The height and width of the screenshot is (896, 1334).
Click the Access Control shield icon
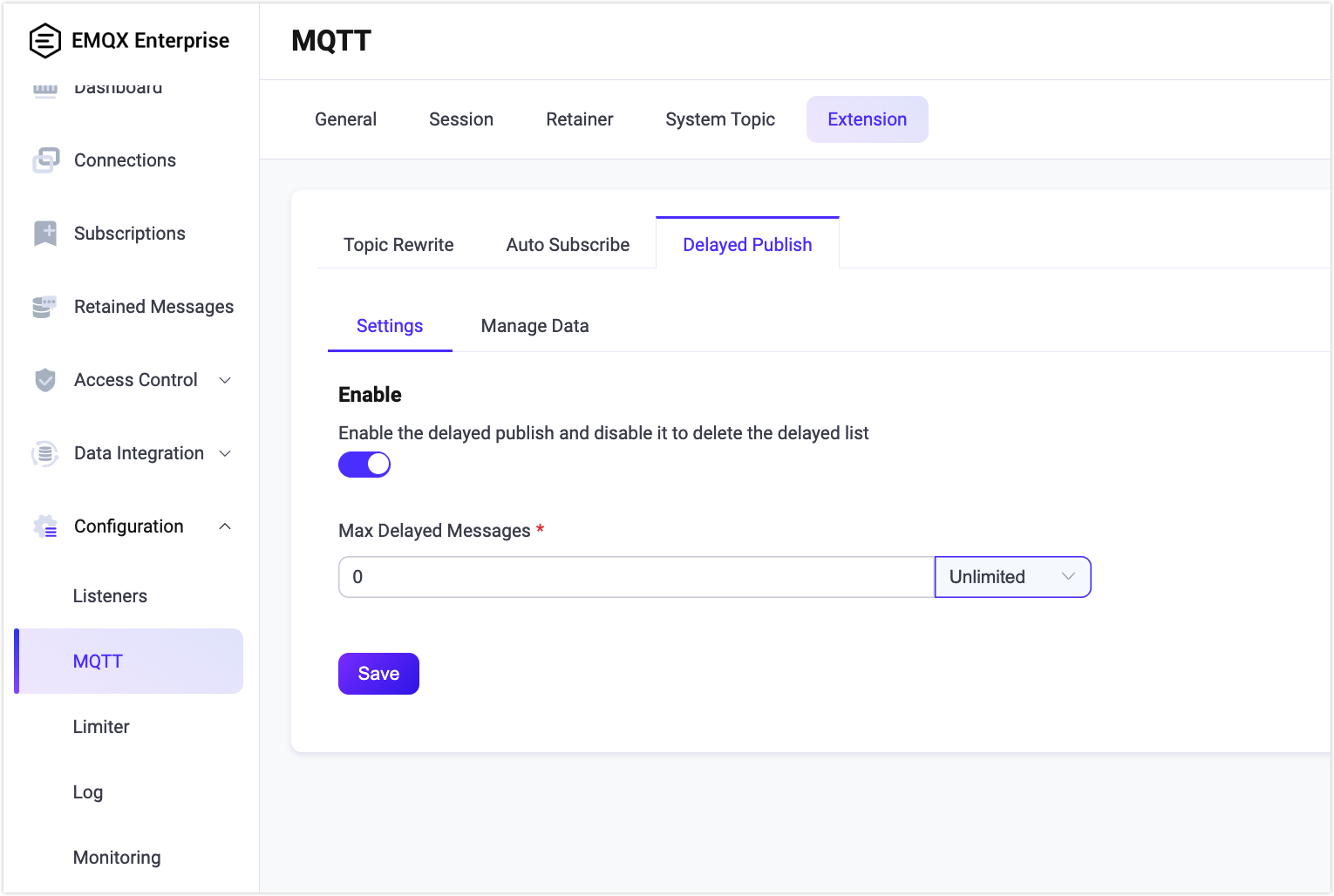(x=45, y=380)
